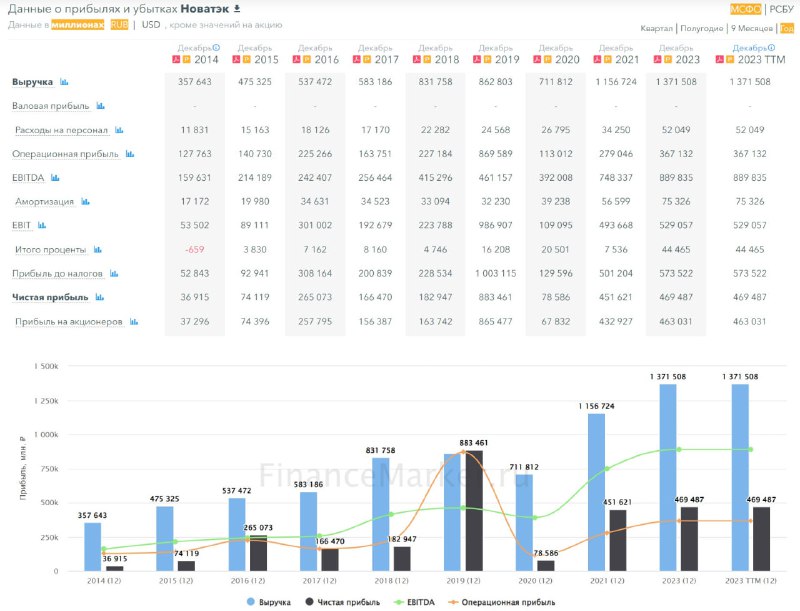Open the orange report icon for 2014

(186, 60)
